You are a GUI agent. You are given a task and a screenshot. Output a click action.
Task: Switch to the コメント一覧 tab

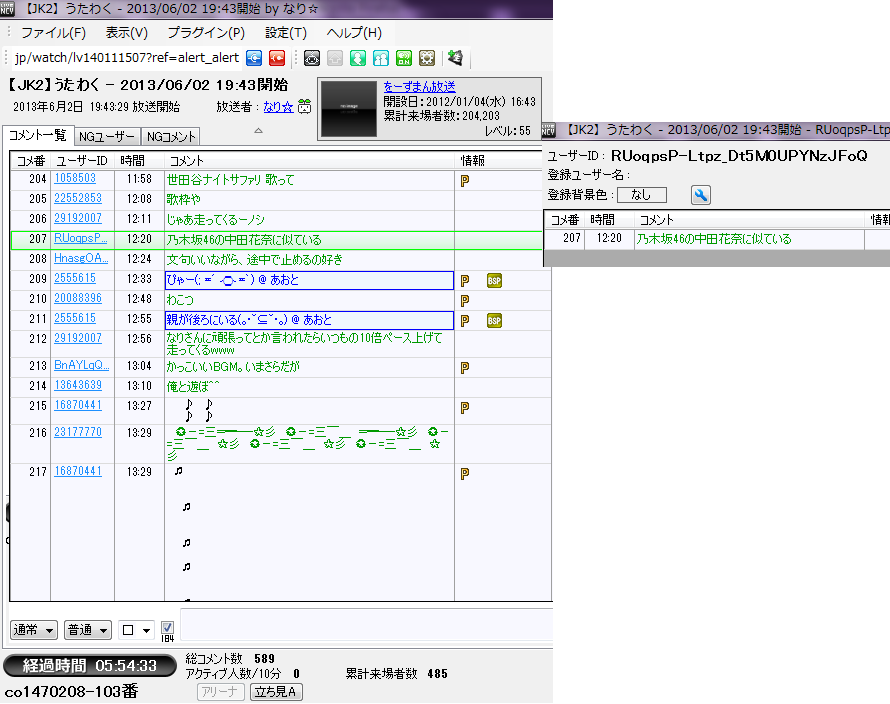coord(37,135)
